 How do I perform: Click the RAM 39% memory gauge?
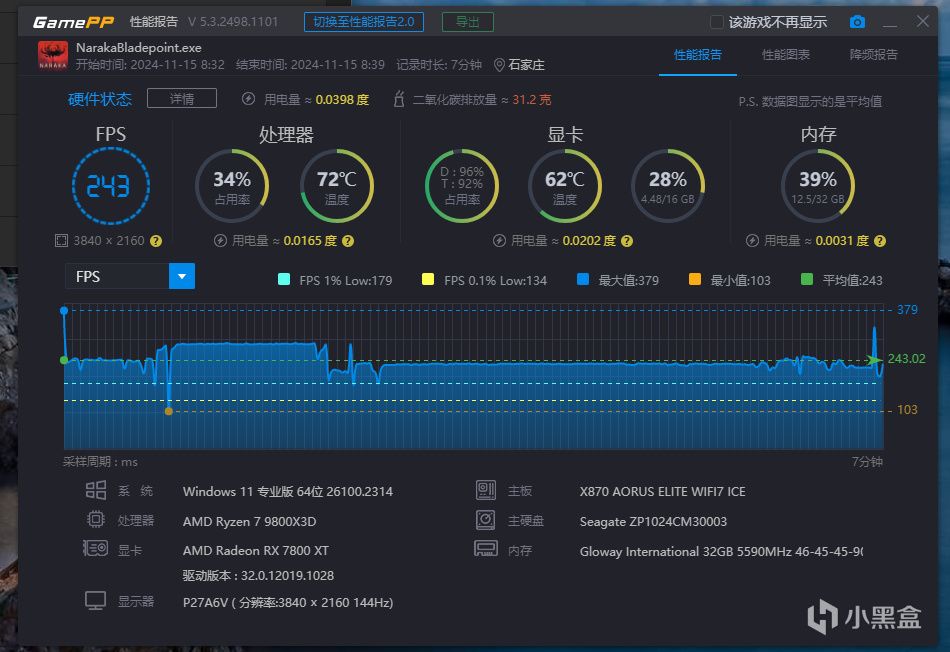click(818, 186)
